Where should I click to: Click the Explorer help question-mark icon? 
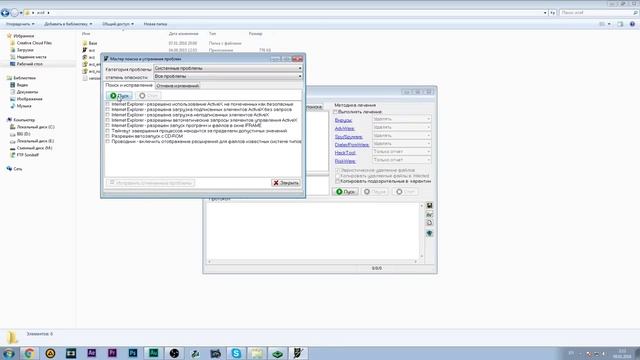point(632,24)
